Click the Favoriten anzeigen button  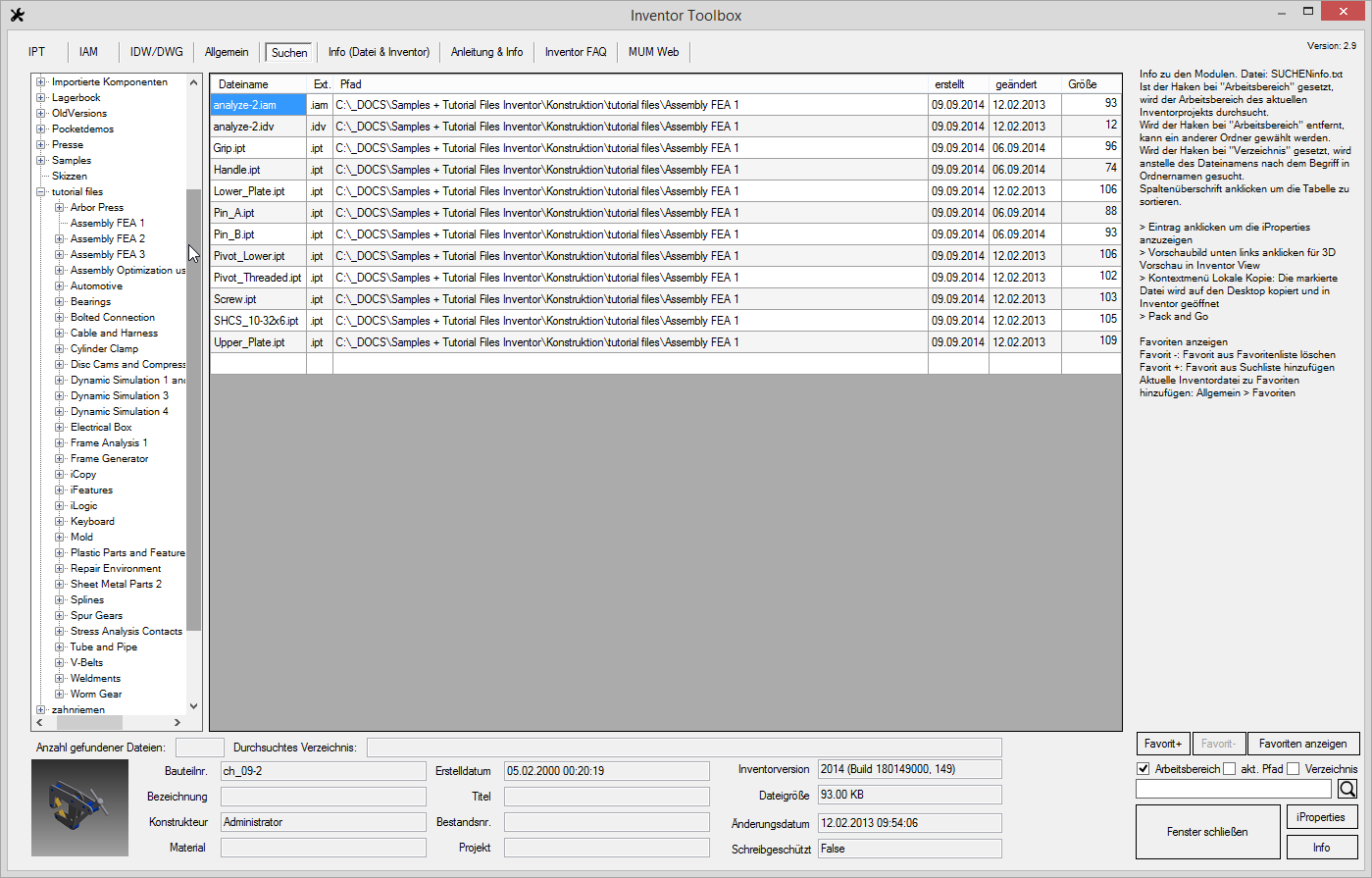(x=1303, y=744)
